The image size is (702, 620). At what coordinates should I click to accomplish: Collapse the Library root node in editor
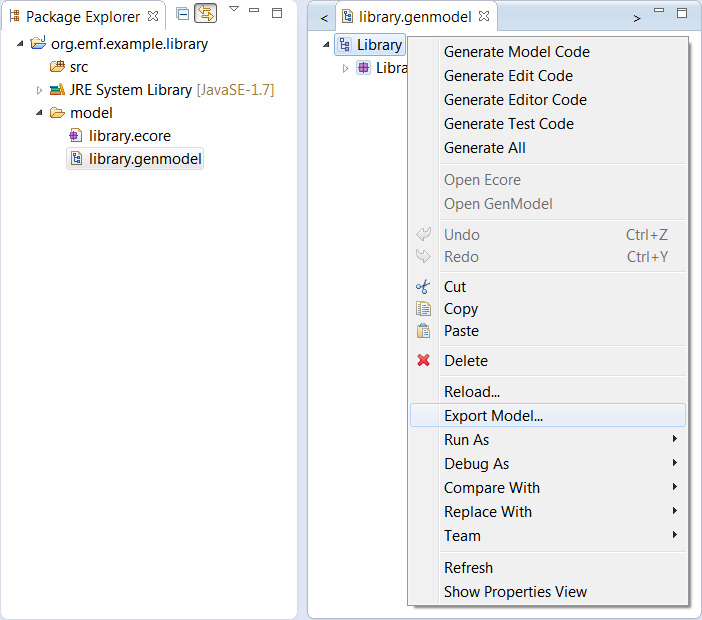[326, 45]
